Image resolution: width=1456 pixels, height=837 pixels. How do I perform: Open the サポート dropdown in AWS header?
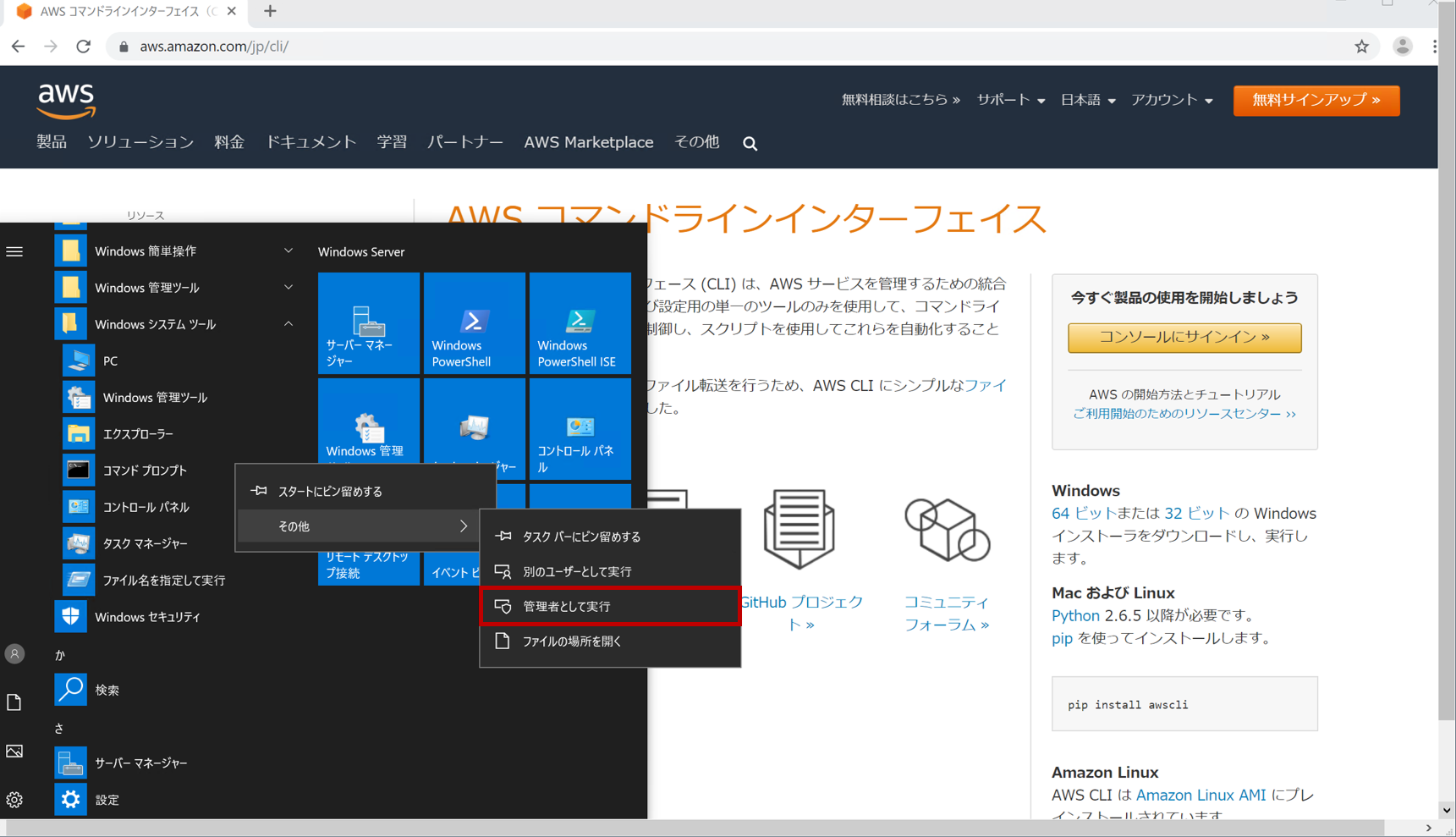point(1010,100)
